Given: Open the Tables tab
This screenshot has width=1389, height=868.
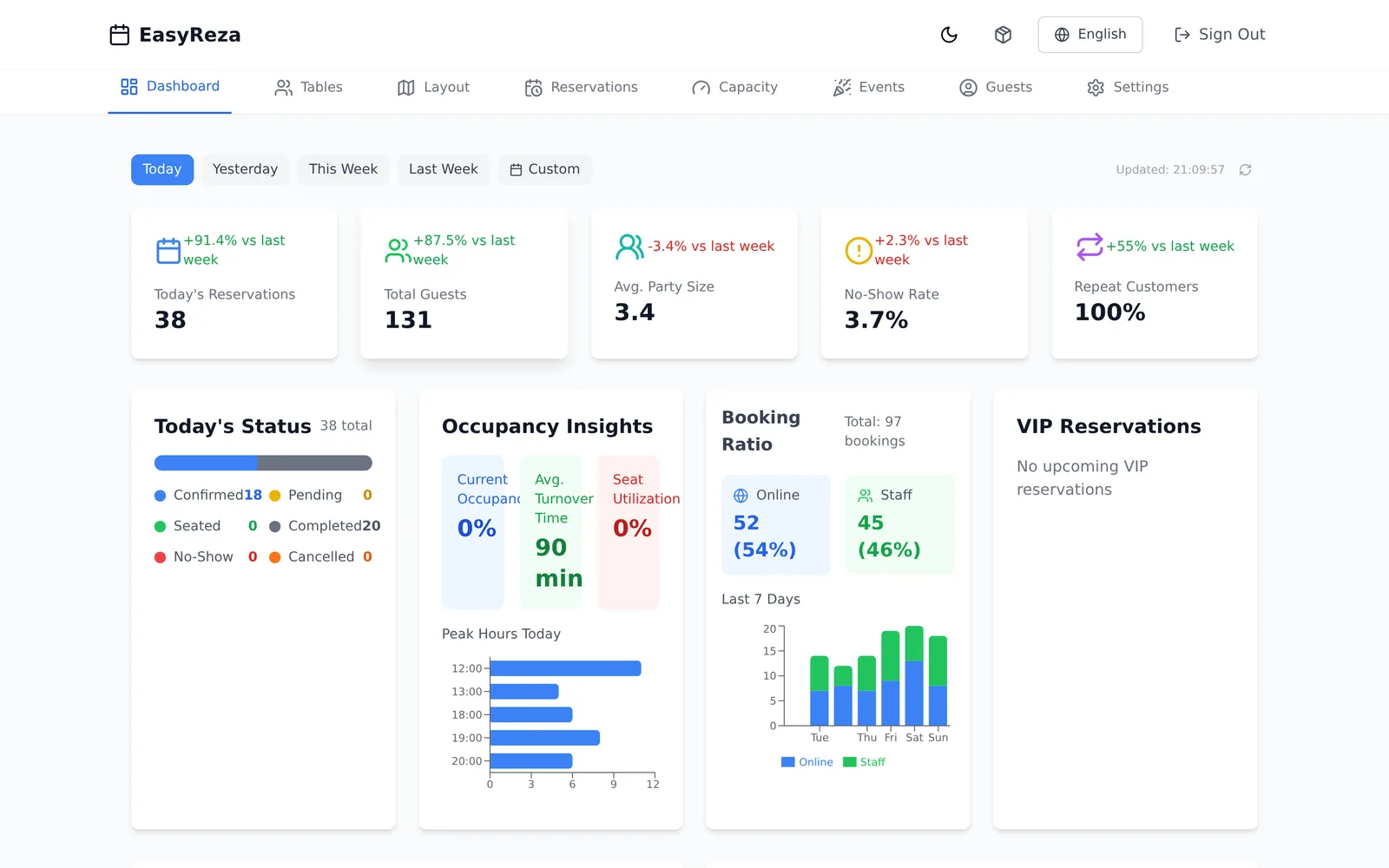Looking at the screenshot, I should [x=308, y=88].
